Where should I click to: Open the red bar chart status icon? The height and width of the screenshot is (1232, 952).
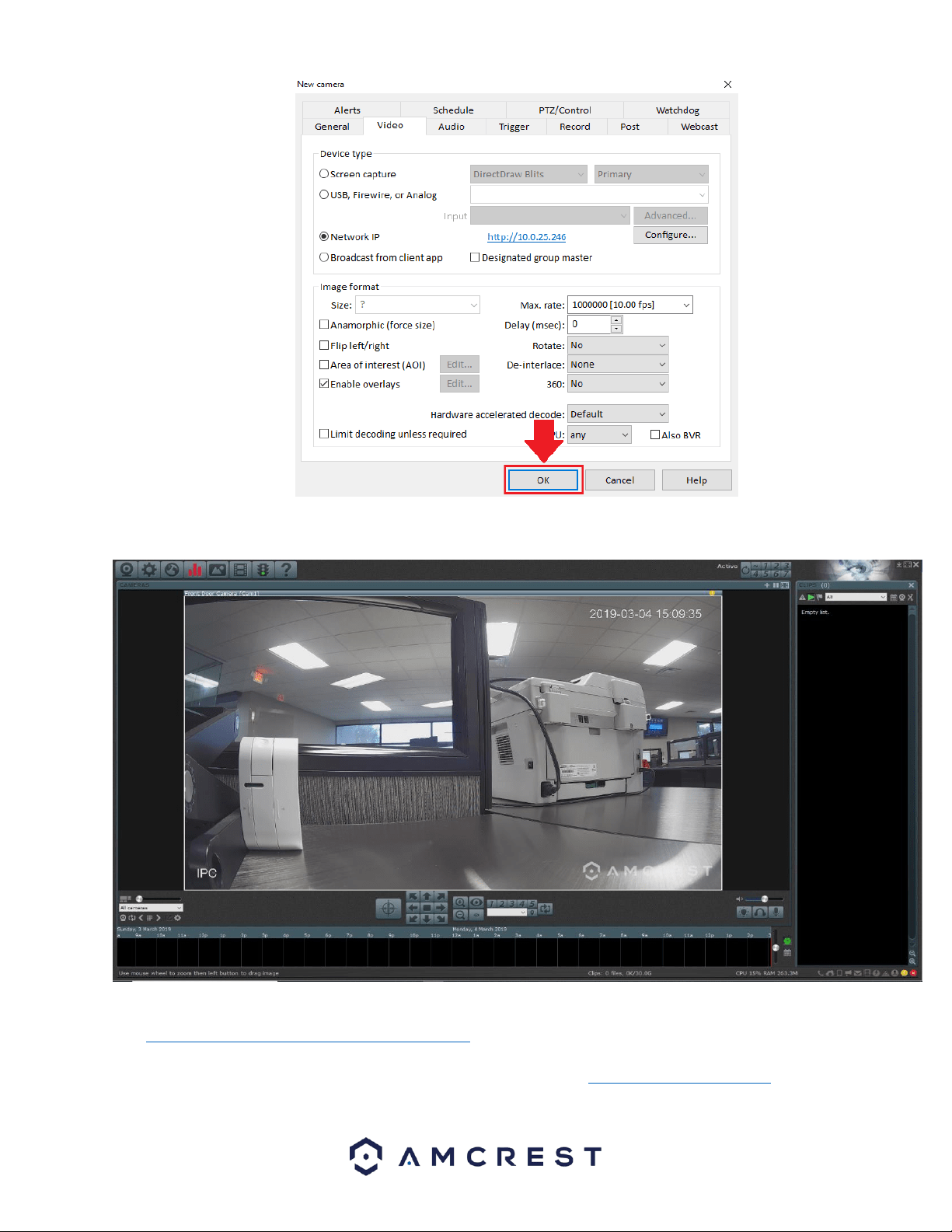(195, 570)
